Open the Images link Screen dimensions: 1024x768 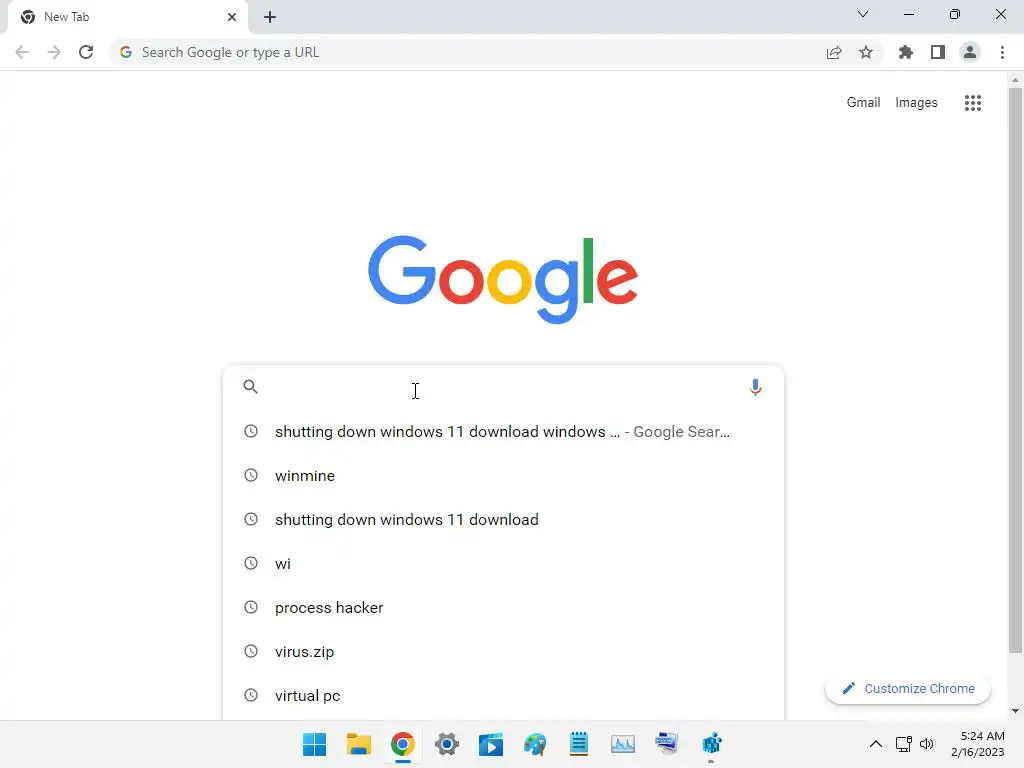point(916,103)
